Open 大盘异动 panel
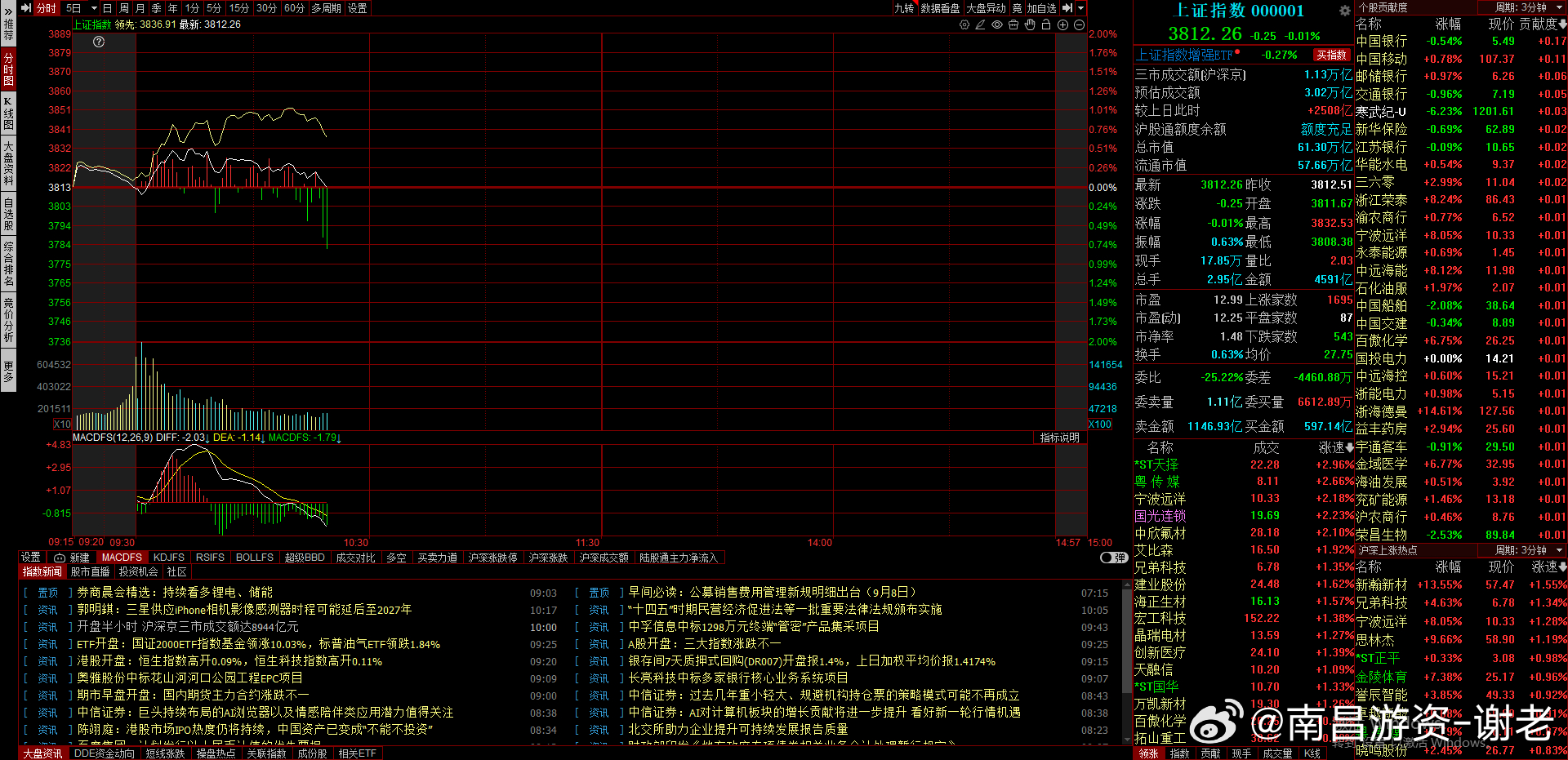 (987, 8)
